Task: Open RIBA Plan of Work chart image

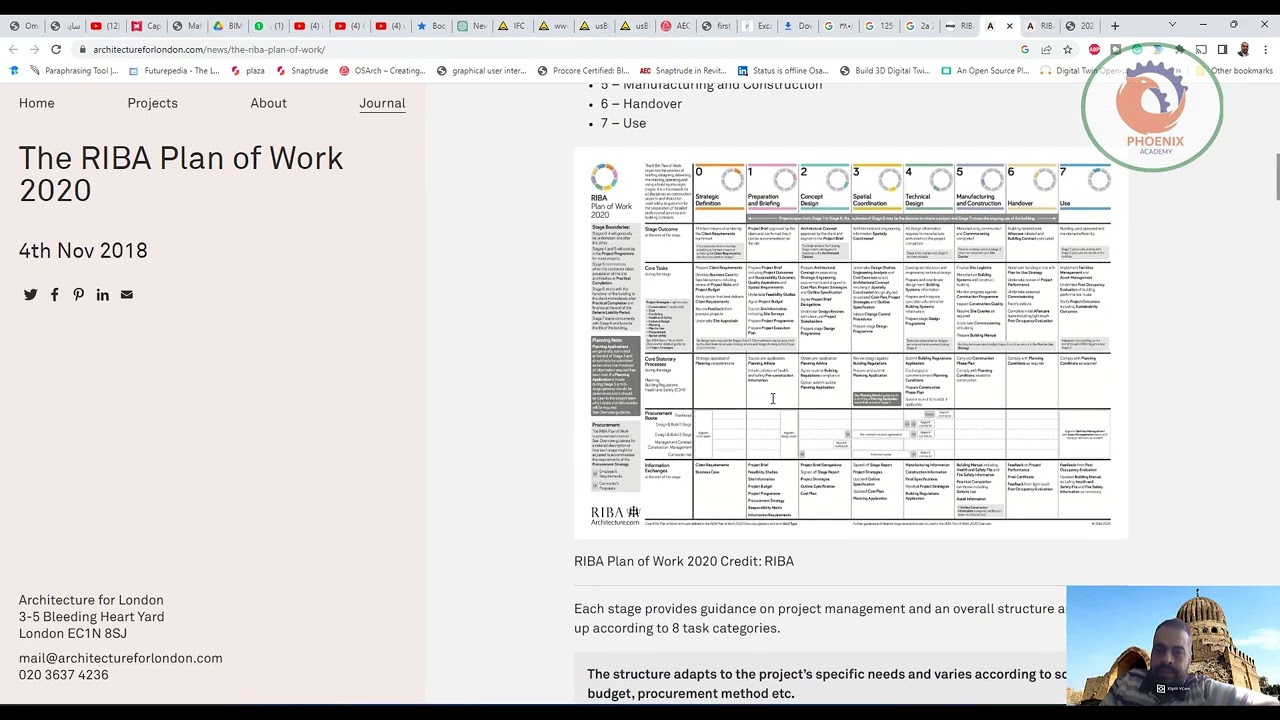Action: pyautogui.click(x=850, y=343)
